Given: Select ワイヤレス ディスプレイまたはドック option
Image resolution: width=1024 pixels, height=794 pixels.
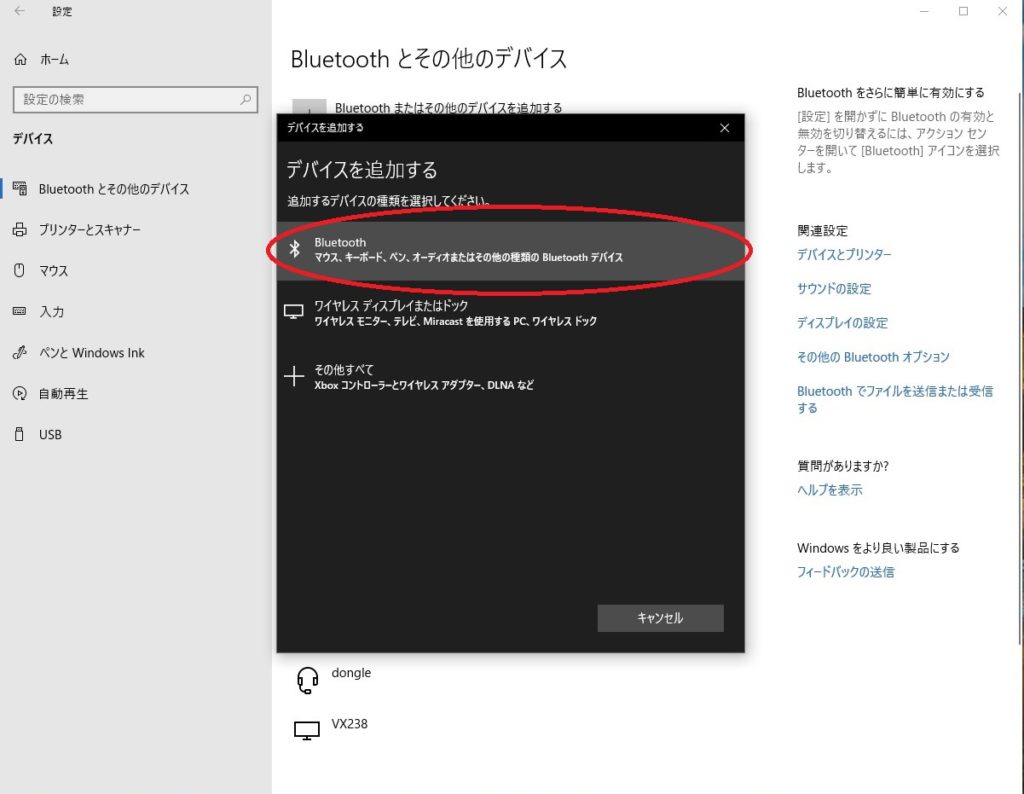Looking at the screenshot, I should point(510,313).
